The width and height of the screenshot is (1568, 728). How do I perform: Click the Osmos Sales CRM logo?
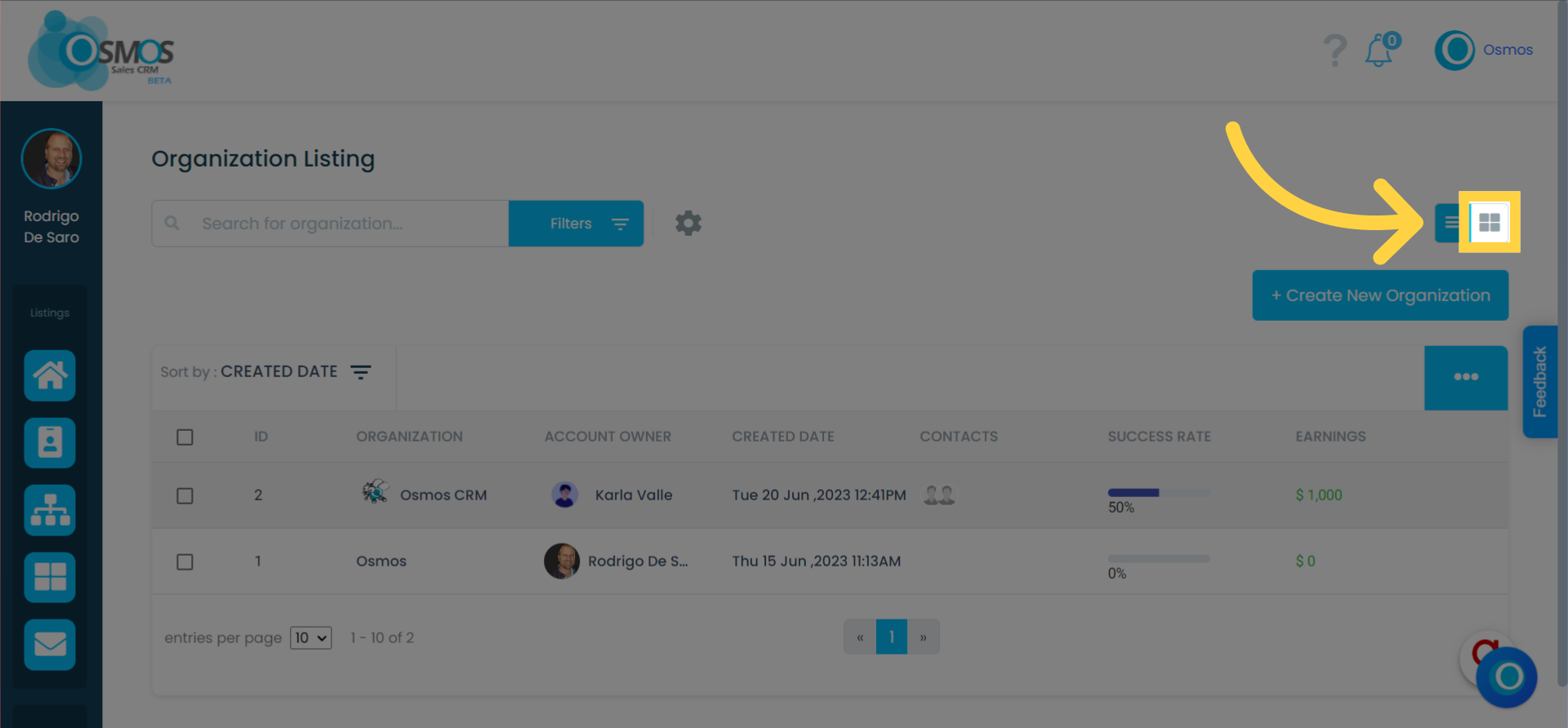pyautogui.click(x=100, y=51)
